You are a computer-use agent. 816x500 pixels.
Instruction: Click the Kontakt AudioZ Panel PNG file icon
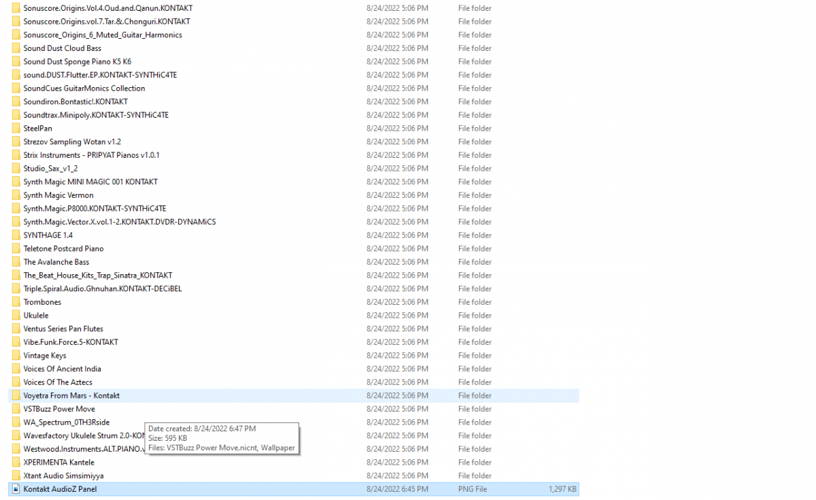pos(15,489)
